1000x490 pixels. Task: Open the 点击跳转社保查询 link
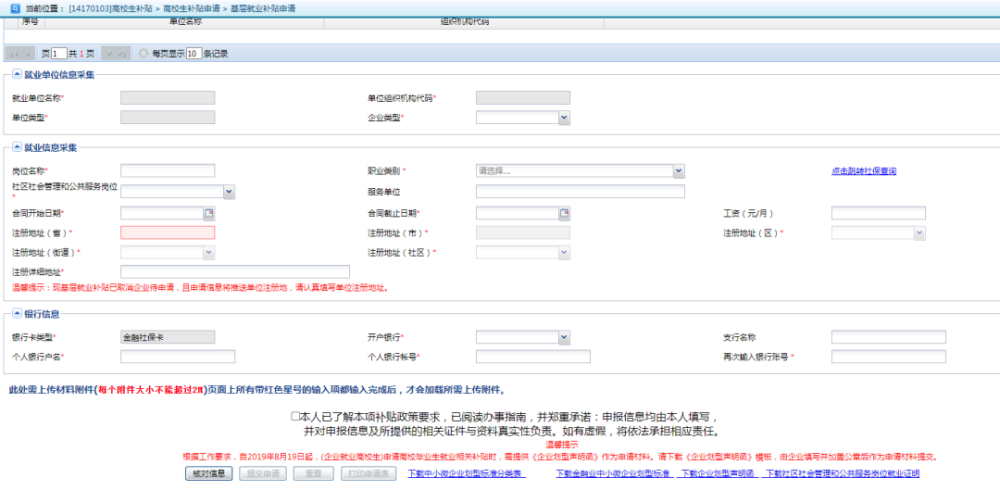click(x=864, y=171)
